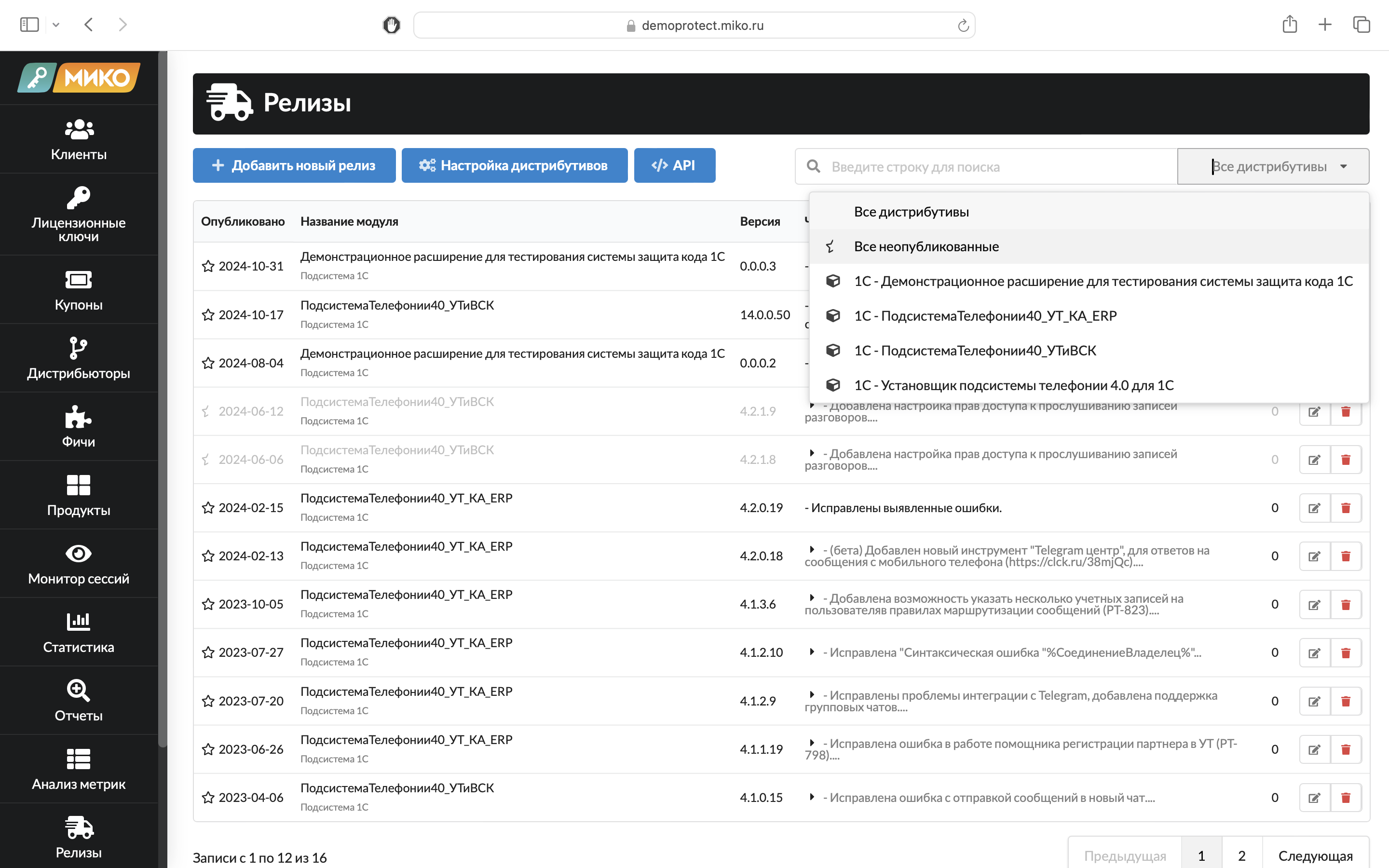Viewport: 1389px width, 868px height.
Task: Choose 1С - Демонстрационное расширение option
Action: point(1089,281)
